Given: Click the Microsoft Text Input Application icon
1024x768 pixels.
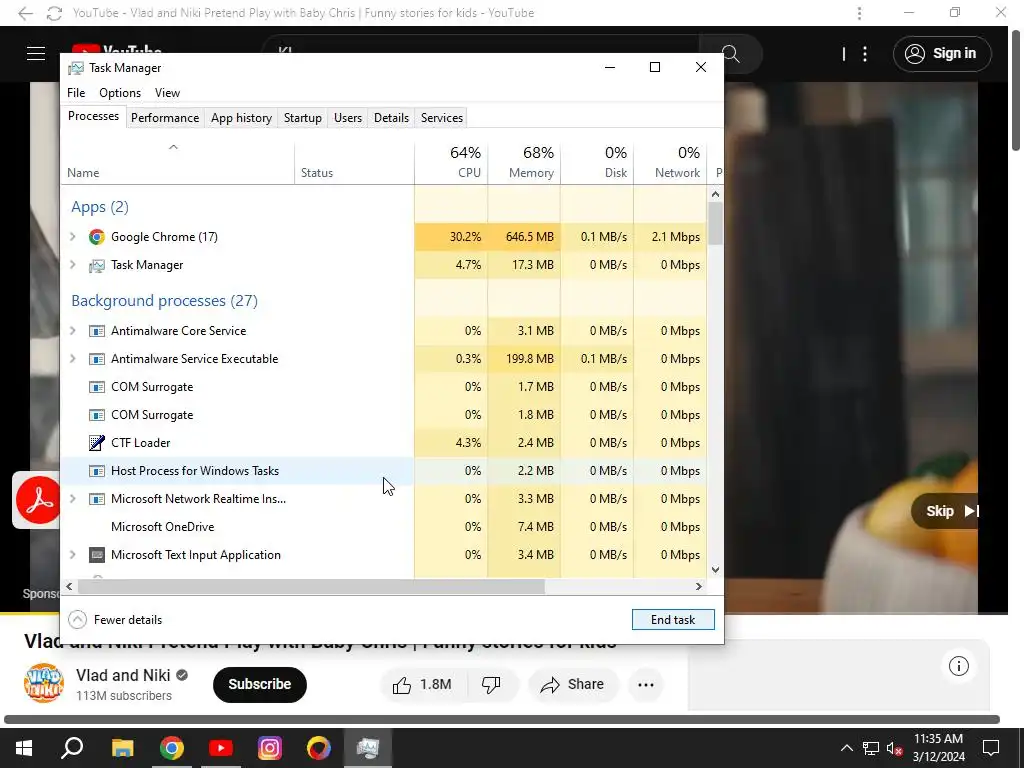Looking at the screenshot, I should click(x=97, y=555).
